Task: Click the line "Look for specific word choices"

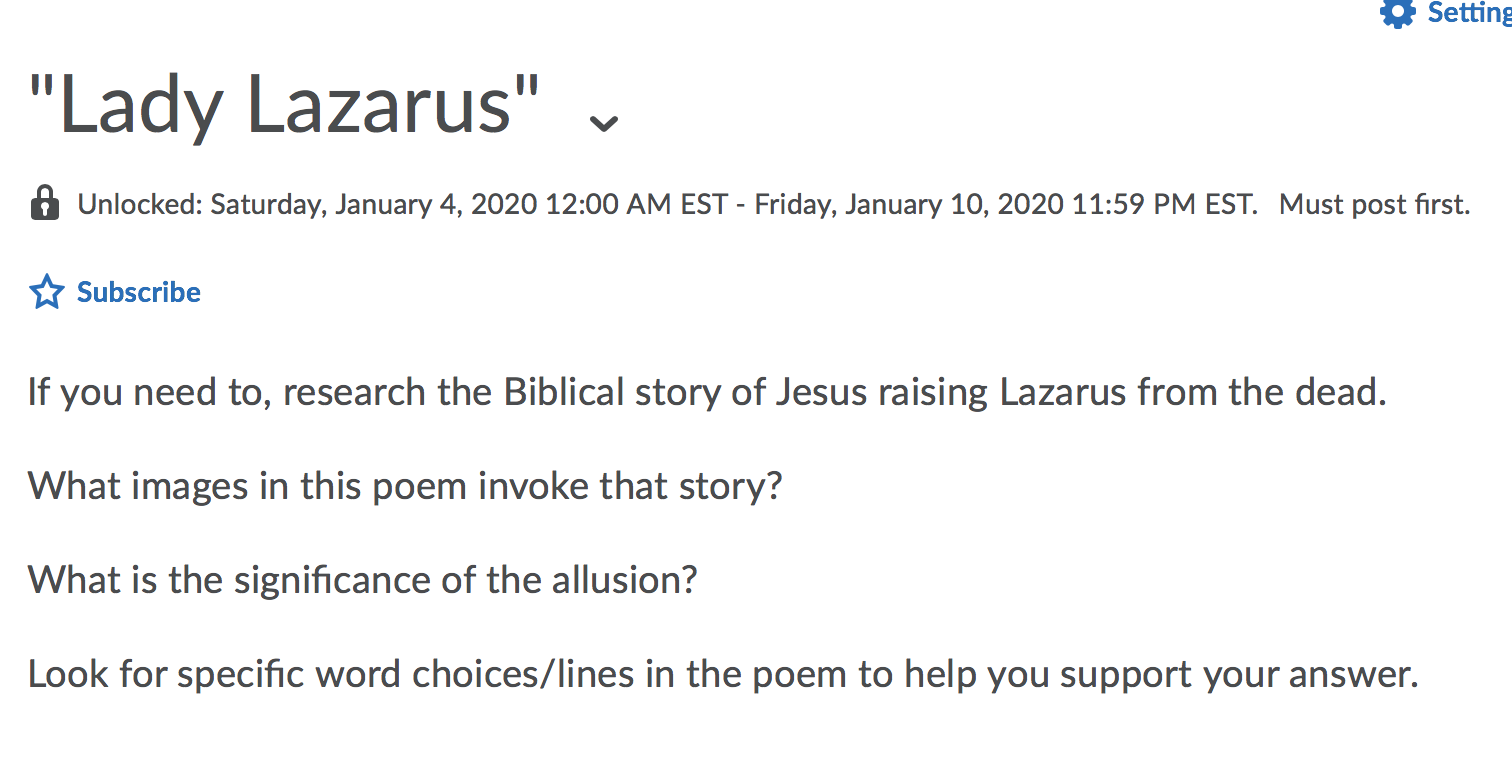Action: pyautogui.click(x=723, y=674)
